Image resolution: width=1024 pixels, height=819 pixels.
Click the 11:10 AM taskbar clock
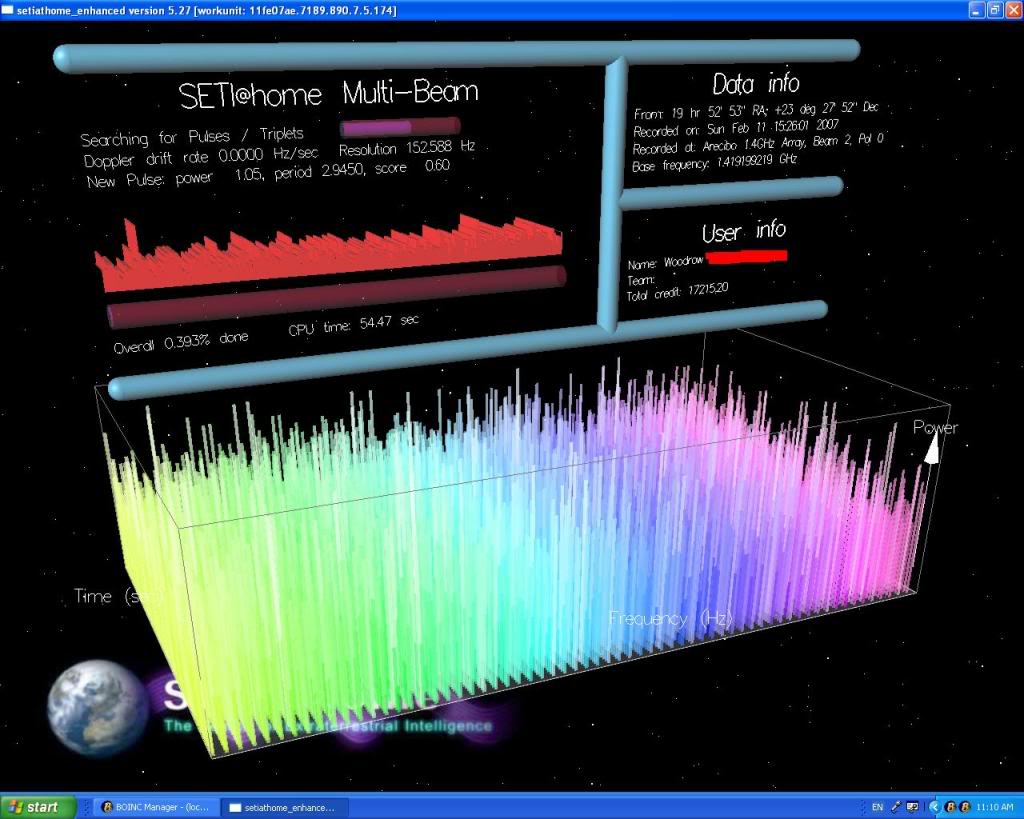995,807
